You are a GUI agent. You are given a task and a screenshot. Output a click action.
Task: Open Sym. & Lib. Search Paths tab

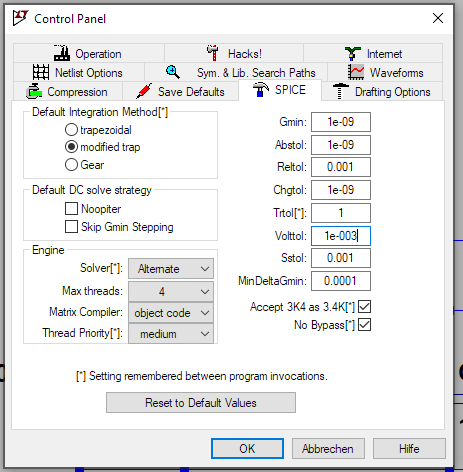(236, 72)
